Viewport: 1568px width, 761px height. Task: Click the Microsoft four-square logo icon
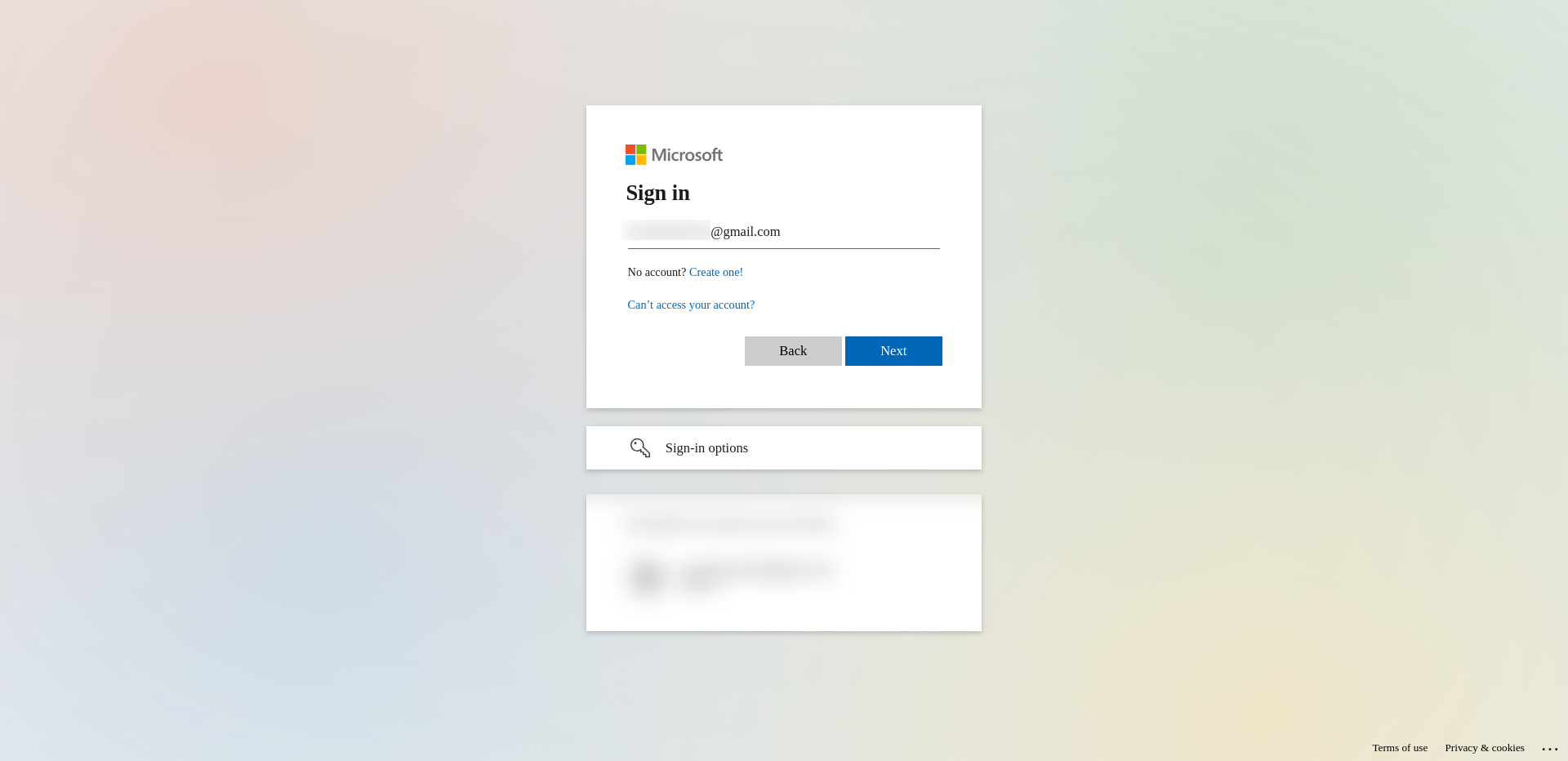635,154
